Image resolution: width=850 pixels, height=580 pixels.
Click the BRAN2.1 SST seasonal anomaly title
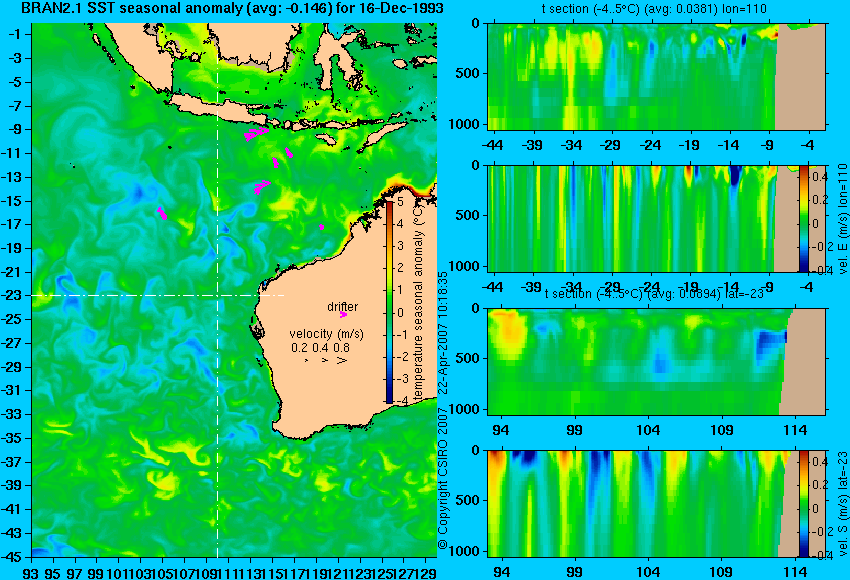coord(232,8)
